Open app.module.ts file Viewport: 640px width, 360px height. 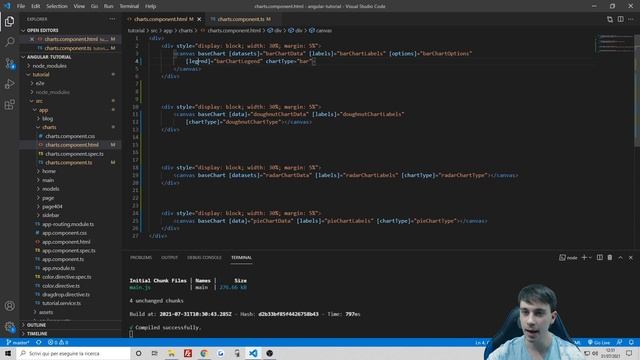tap(58, 268)
